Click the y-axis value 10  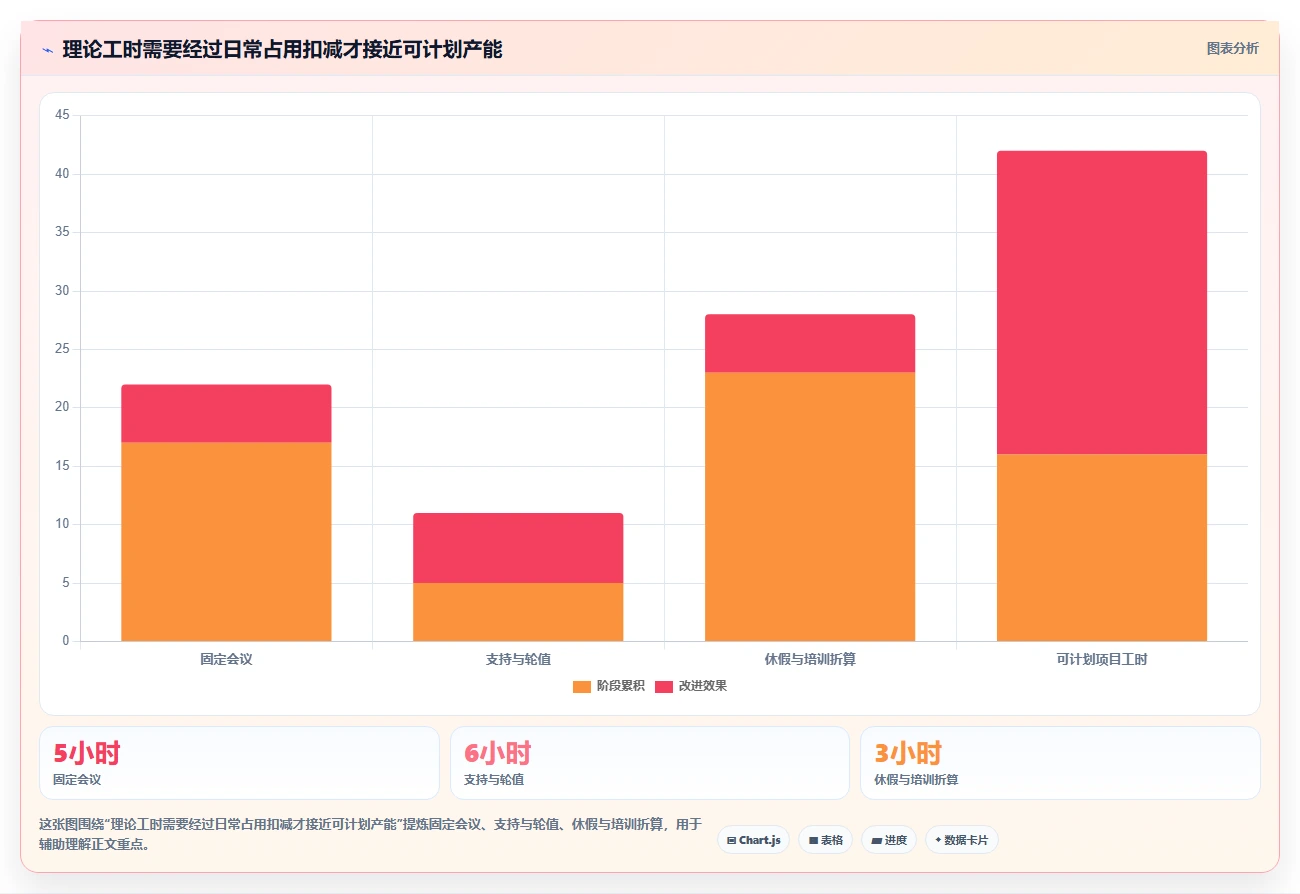62,524
